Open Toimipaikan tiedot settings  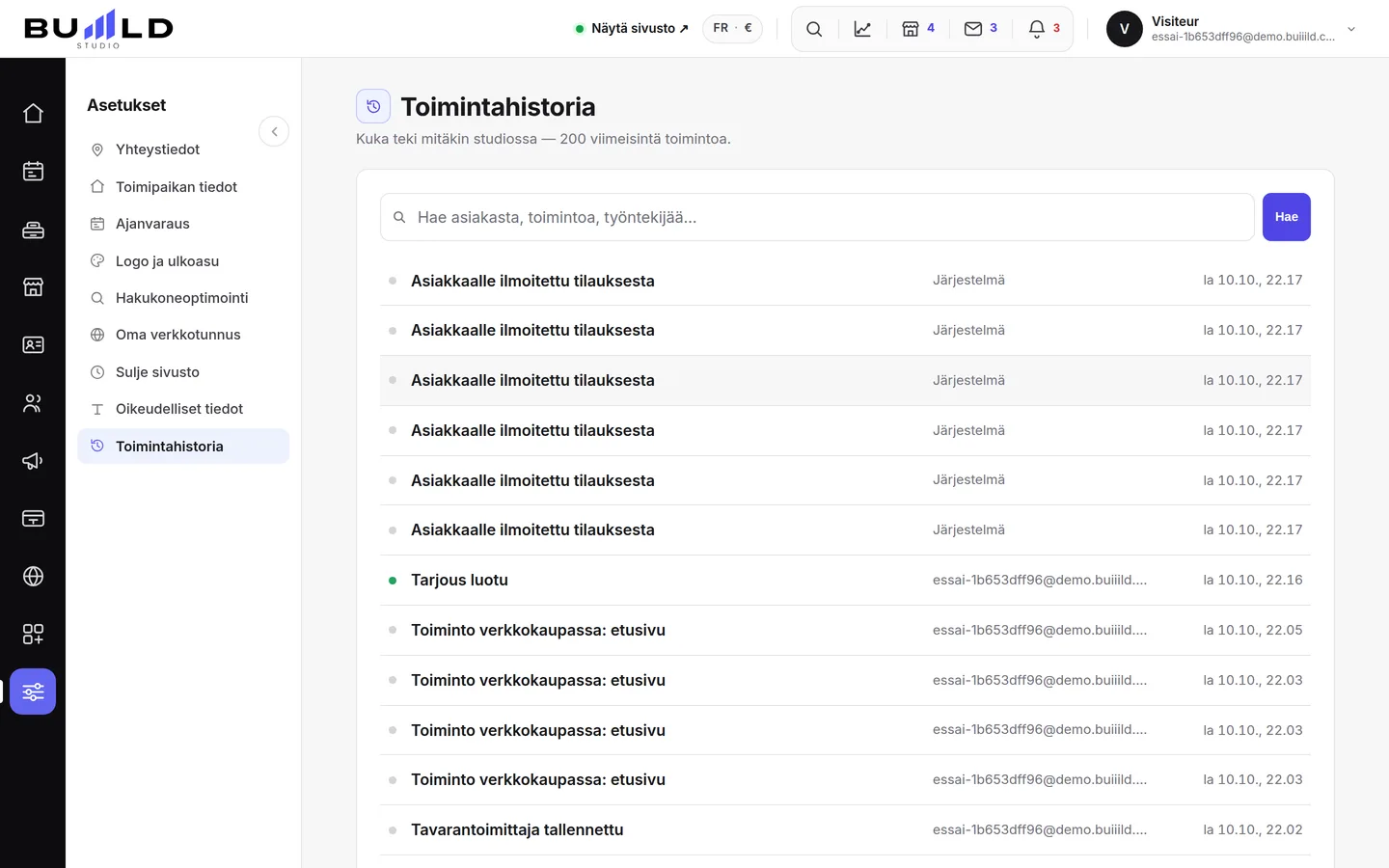tap(183, 187)
